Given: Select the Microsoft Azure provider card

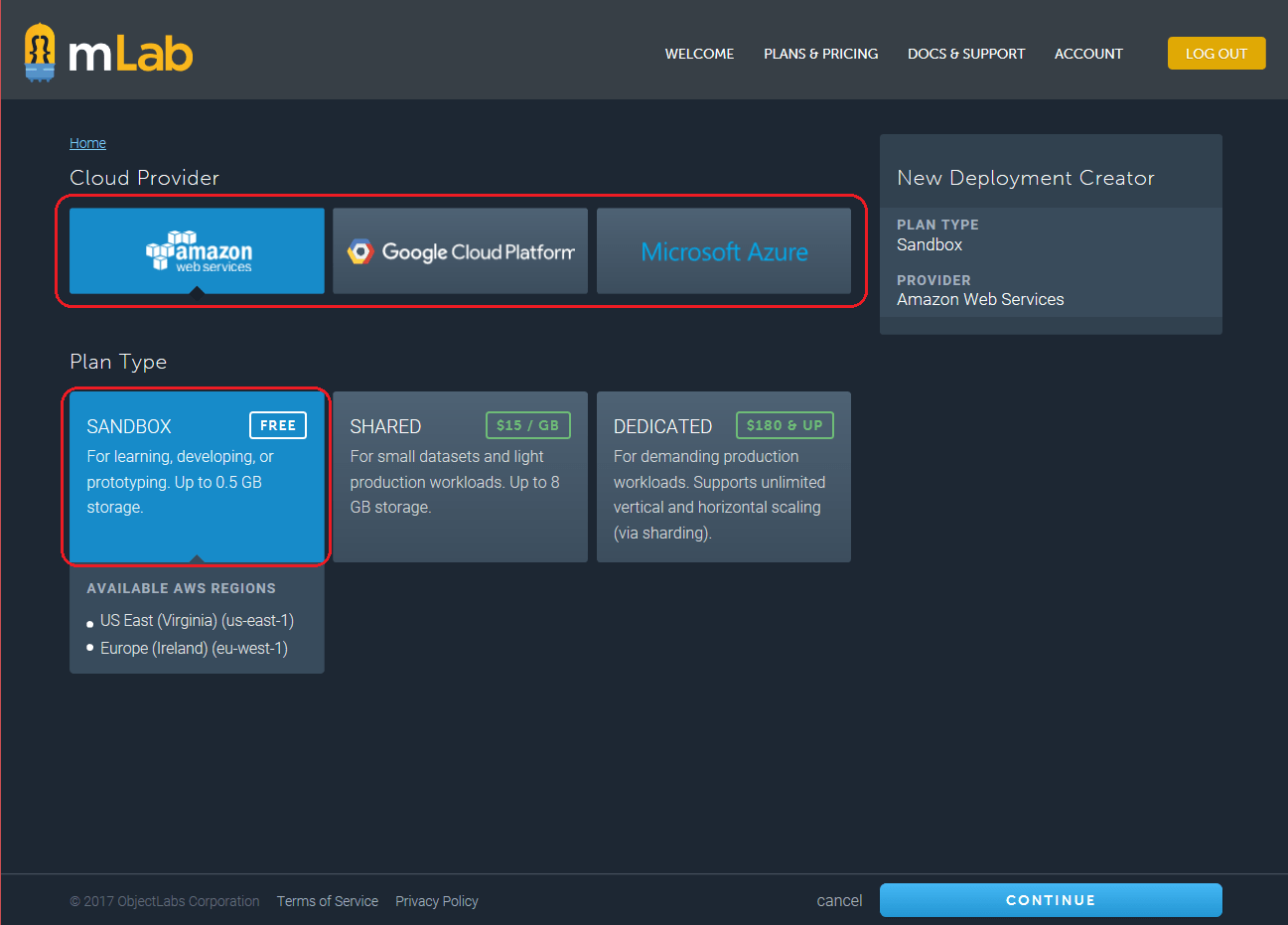Looking at the screenshot, I should (724, 250).
